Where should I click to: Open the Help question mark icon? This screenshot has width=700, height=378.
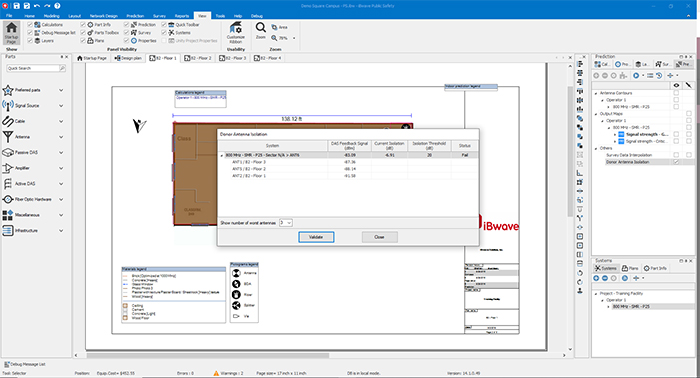tap(57, 6)
